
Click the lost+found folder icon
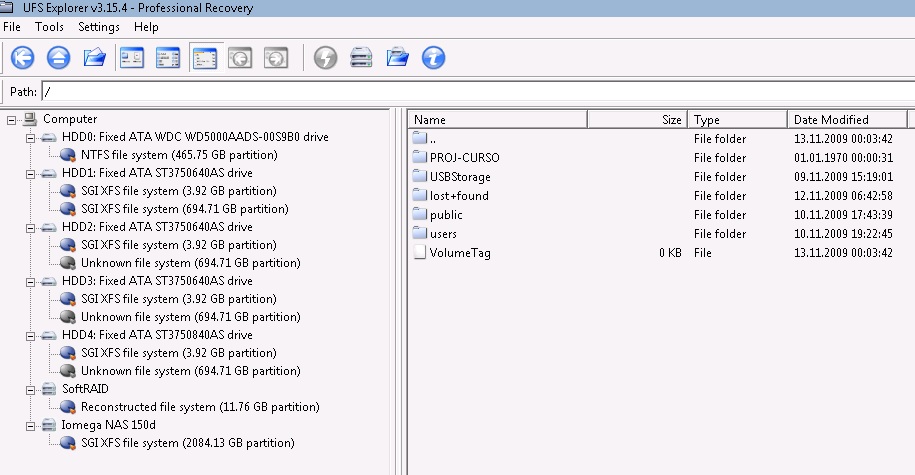(x=420, y=195)
